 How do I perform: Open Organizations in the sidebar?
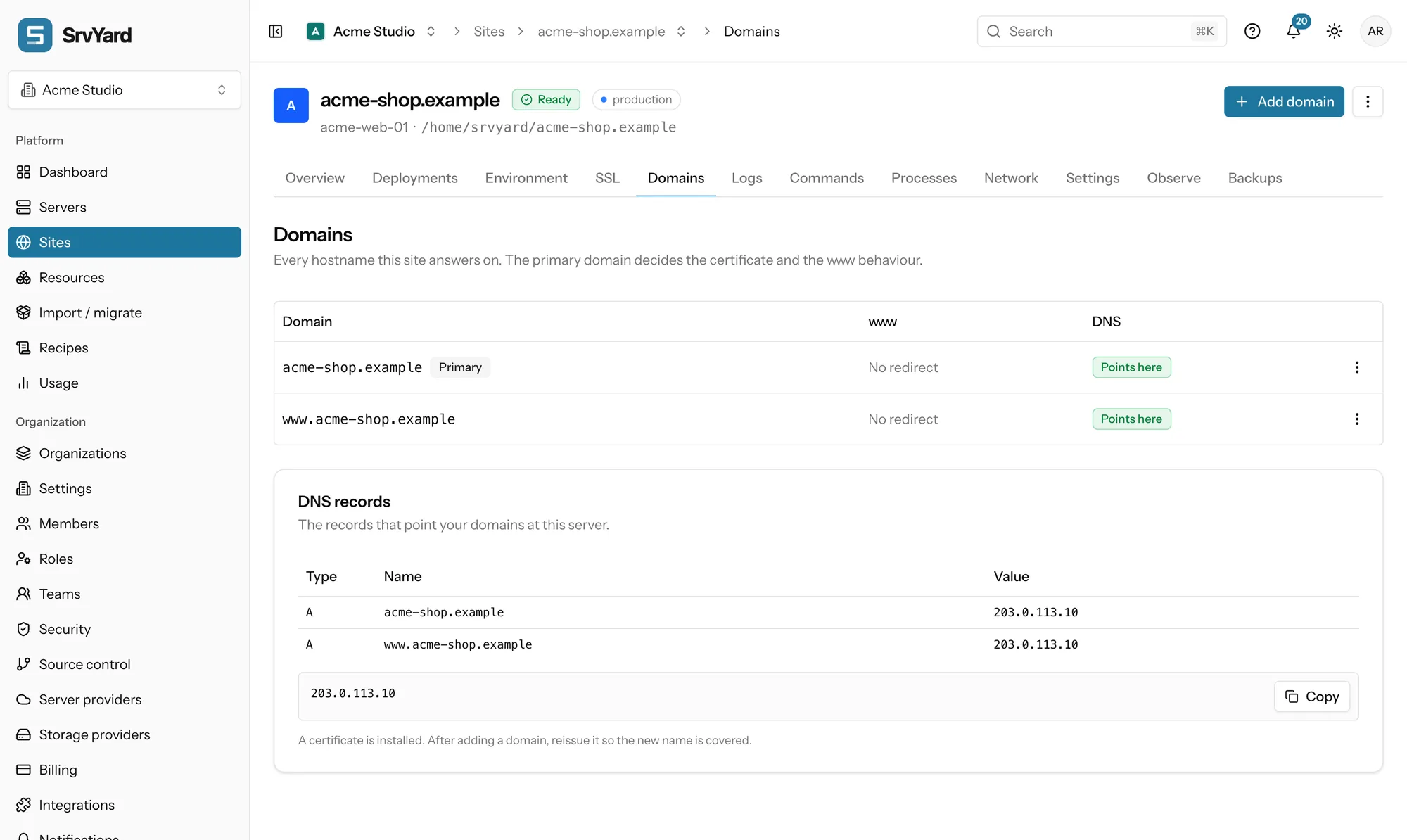click(125, 454)
